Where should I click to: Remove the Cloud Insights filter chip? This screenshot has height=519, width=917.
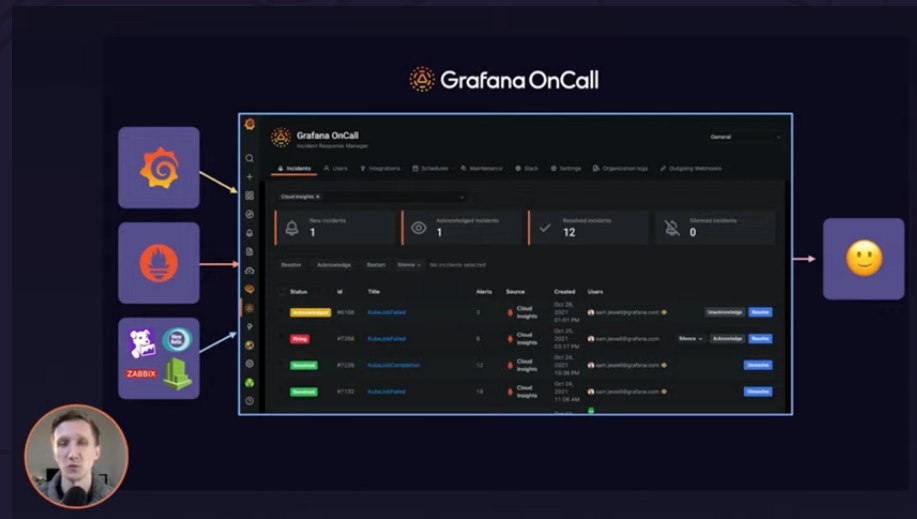point(318,197)
